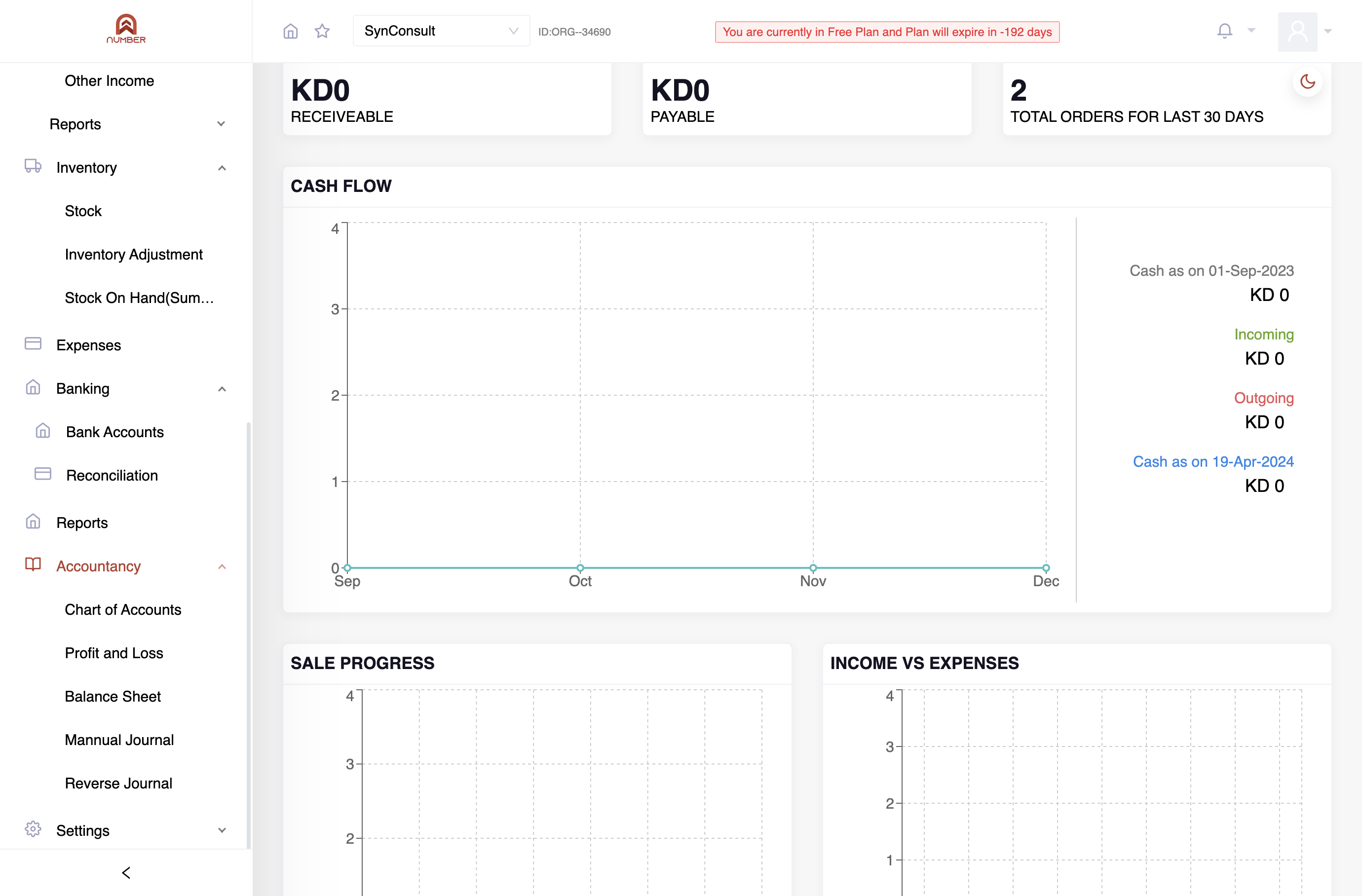The width and height of the screenshot is (1362, 896).
Task: Open Inventory Adjustment page
Action: (x=134, y=255)
